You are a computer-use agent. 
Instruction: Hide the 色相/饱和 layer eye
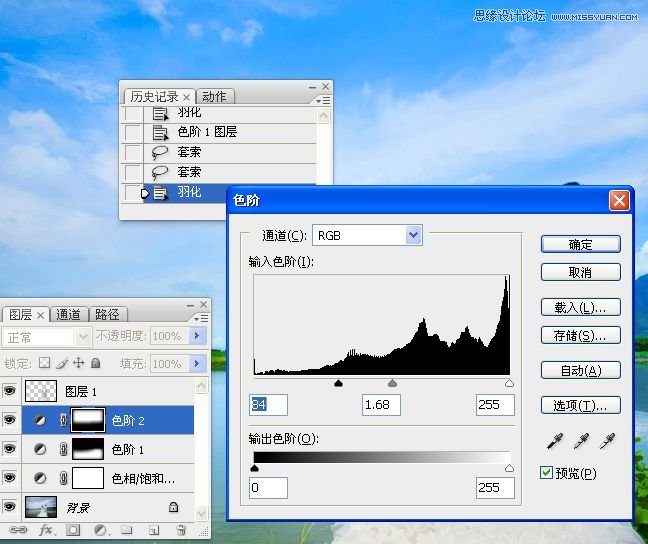pyautogui.click(x=9, y=477)
